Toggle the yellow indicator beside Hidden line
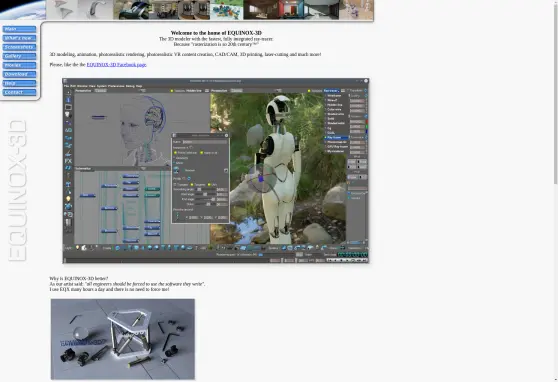 point(172,91)
